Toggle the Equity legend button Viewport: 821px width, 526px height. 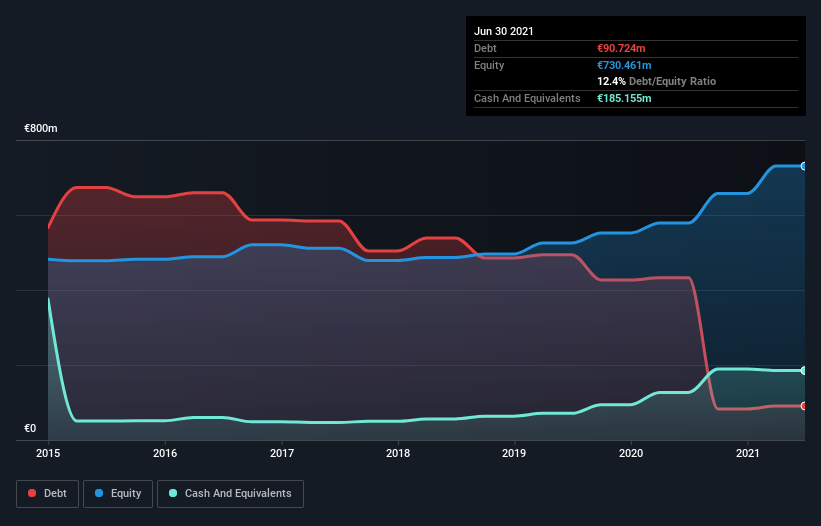(118, 494)
